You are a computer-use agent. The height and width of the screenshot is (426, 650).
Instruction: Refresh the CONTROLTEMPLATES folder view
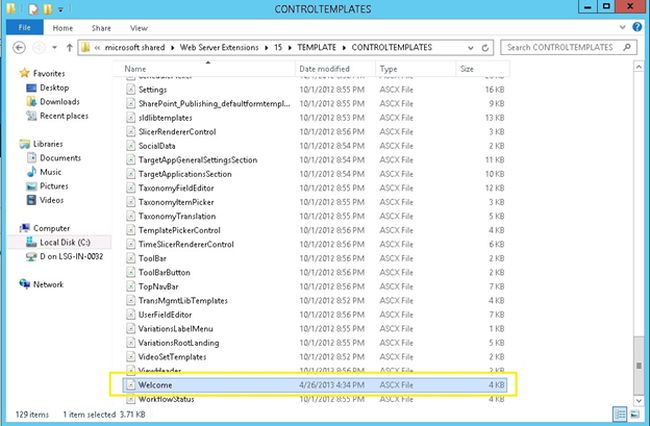coord(485,48)
